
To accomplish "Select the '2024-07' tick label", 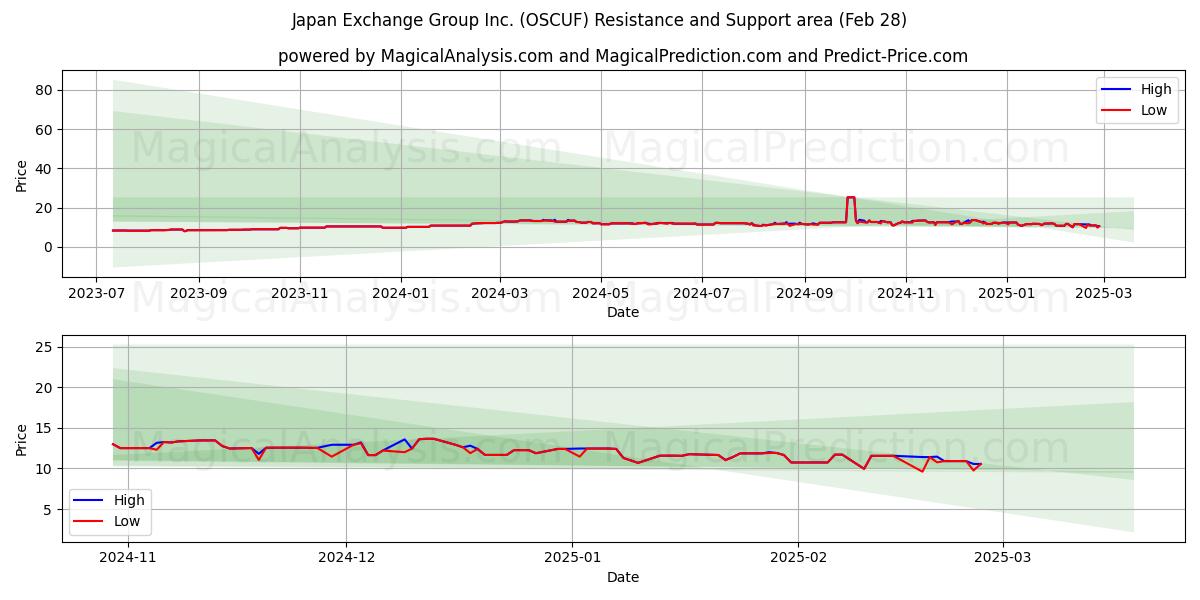I will pyautogui.click(x=702, y=294).
